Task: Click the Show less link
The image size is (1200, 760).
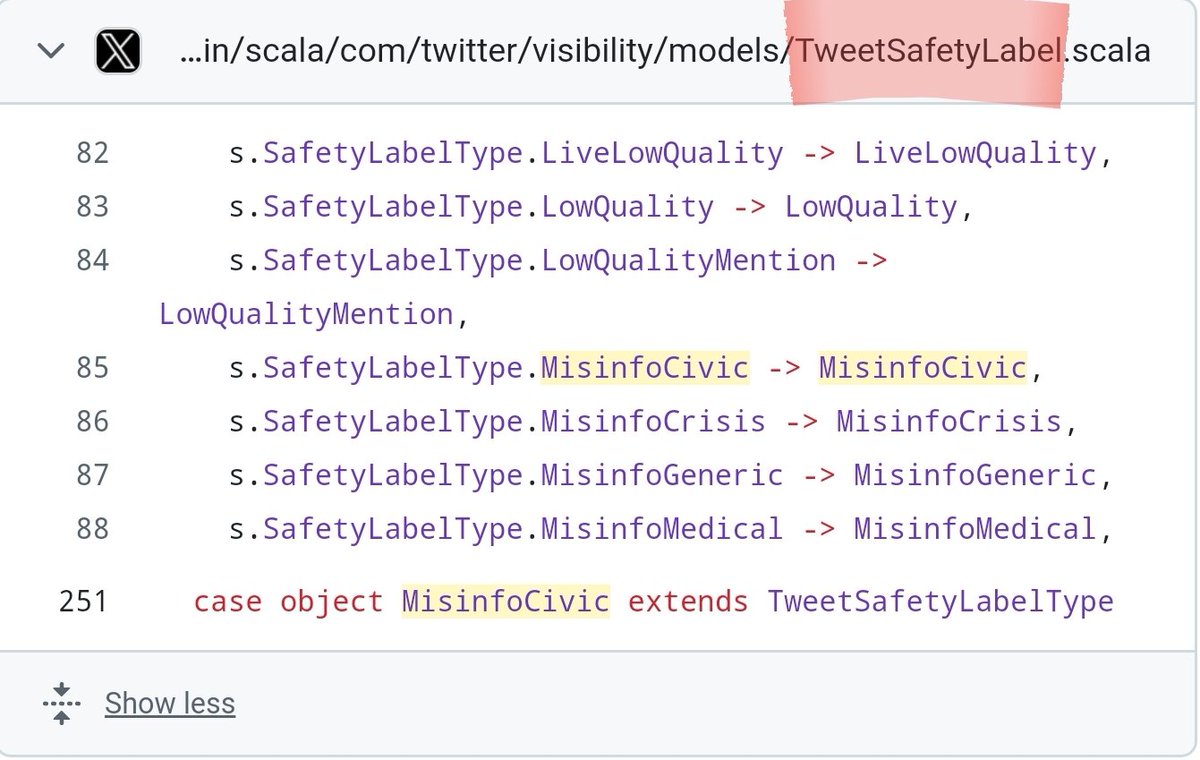Action: [170, 703]
